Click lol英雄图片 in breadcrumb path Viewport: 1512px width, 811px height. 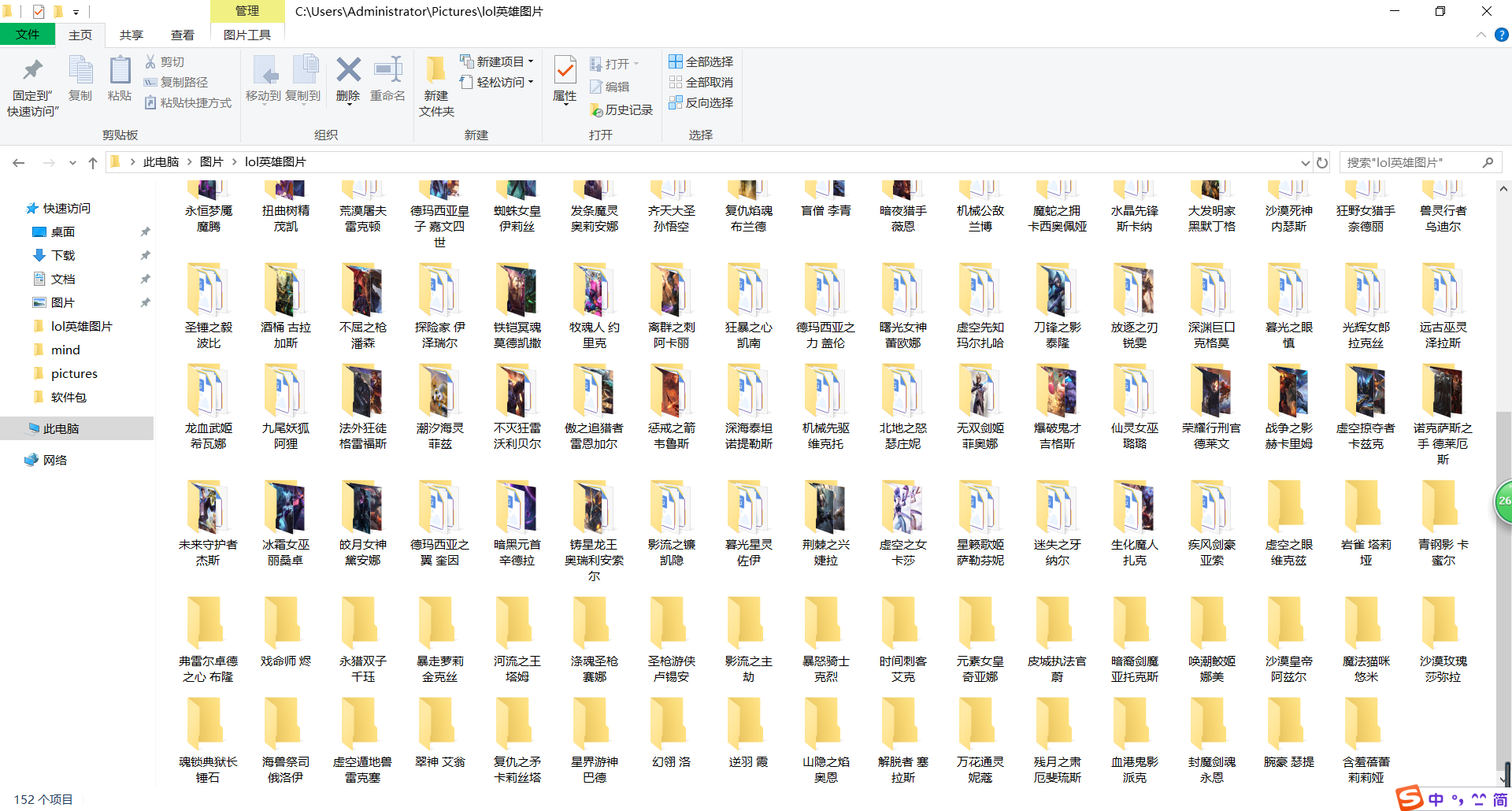click(276, 162)
